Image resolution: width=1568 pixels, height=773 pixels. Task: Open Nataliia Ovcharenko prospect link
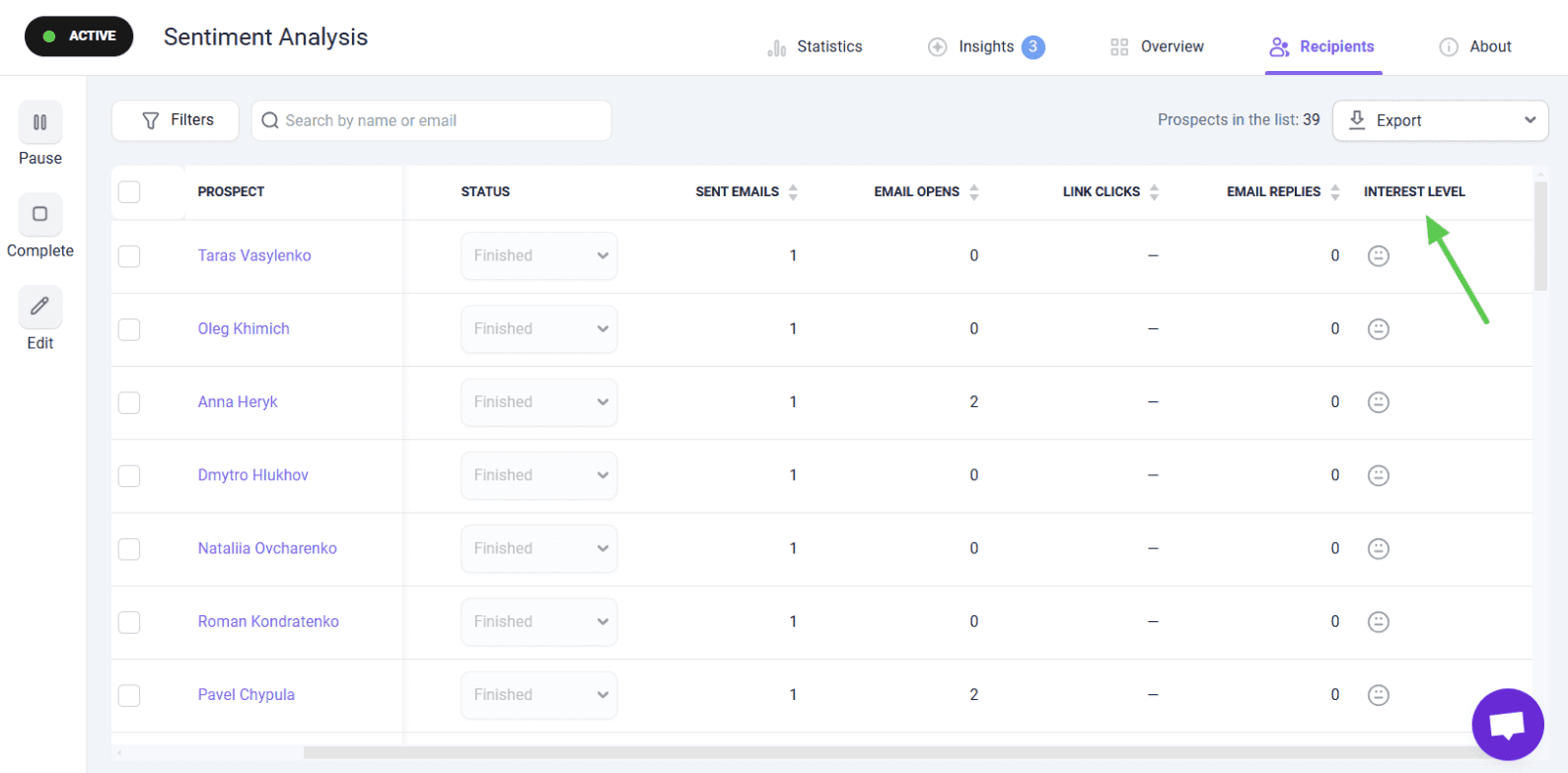tap(267, 548)
